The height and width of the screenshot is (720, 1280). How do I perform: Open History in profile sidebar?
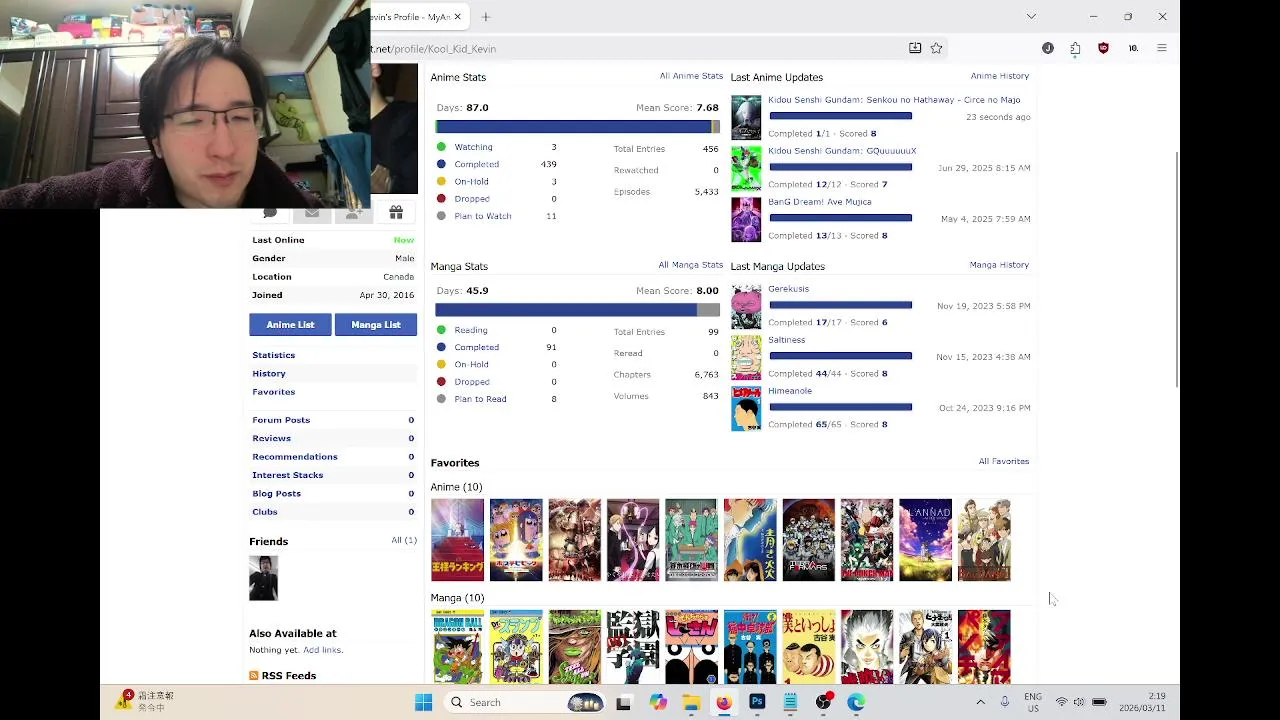pos(269,373)
